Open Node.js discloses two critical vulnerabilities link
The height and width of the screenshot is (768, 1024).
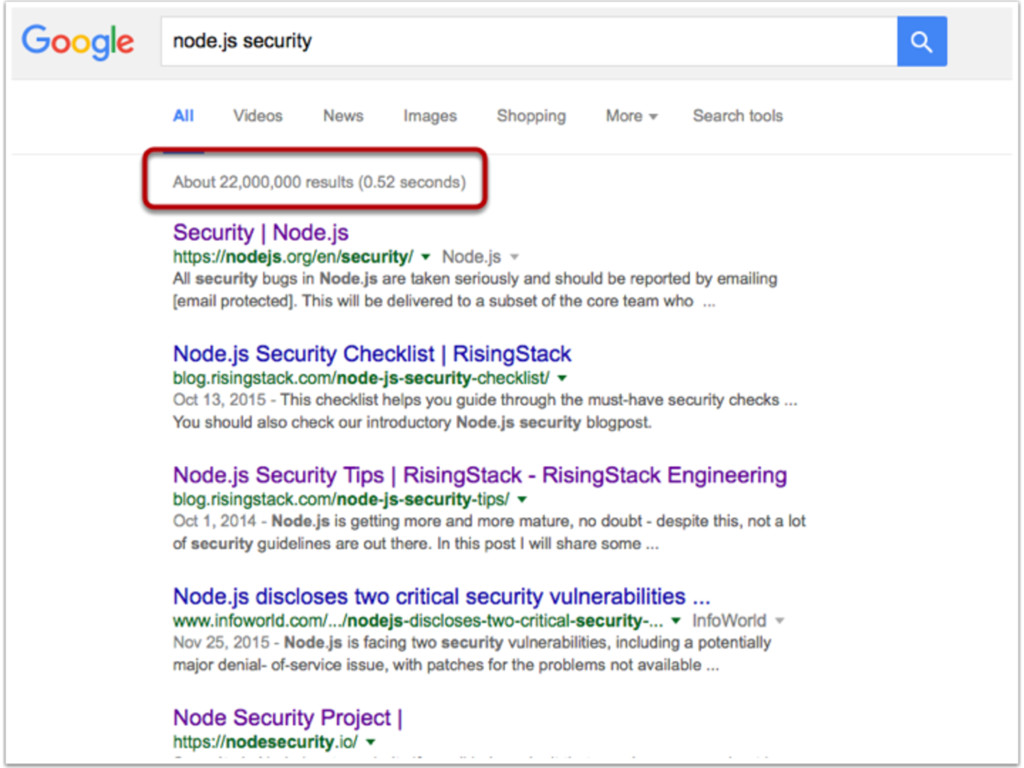click(x=441, y=597)
